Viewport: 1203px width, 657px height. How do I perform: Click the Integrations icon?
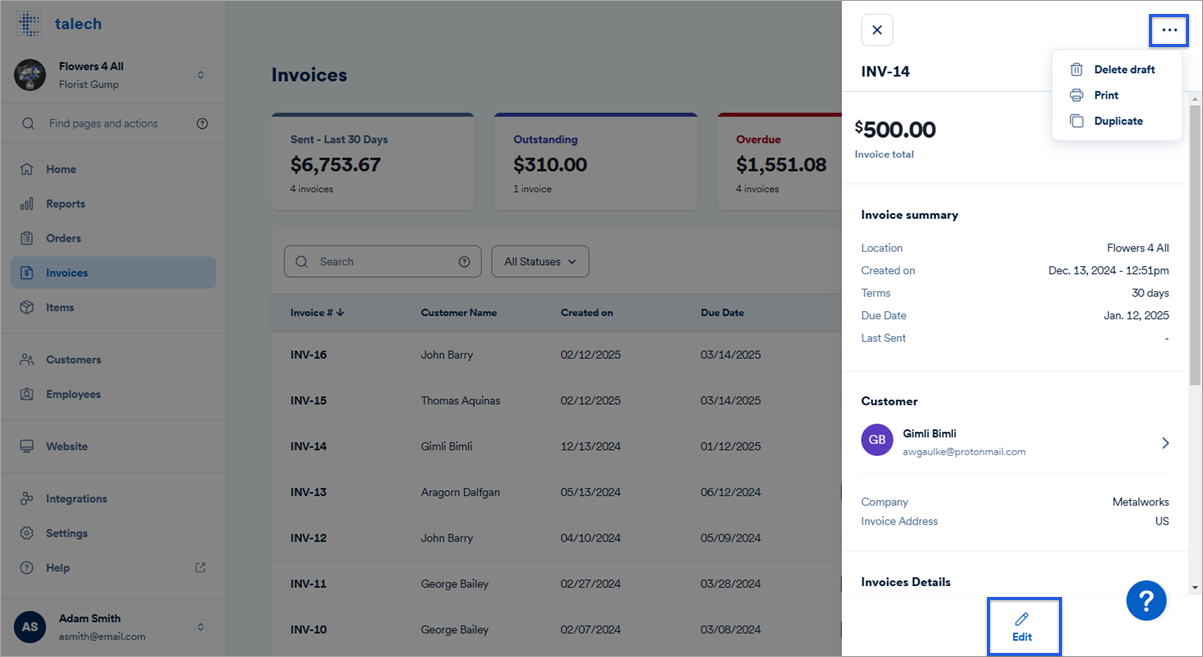[27, 499]
